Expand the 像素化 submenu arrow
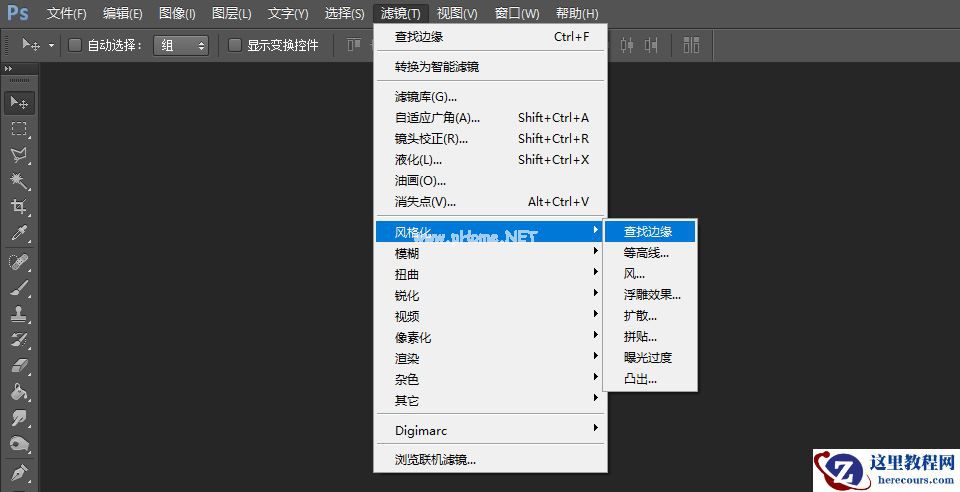This screenshot has height=492, width=960. (x=596, y=335)
